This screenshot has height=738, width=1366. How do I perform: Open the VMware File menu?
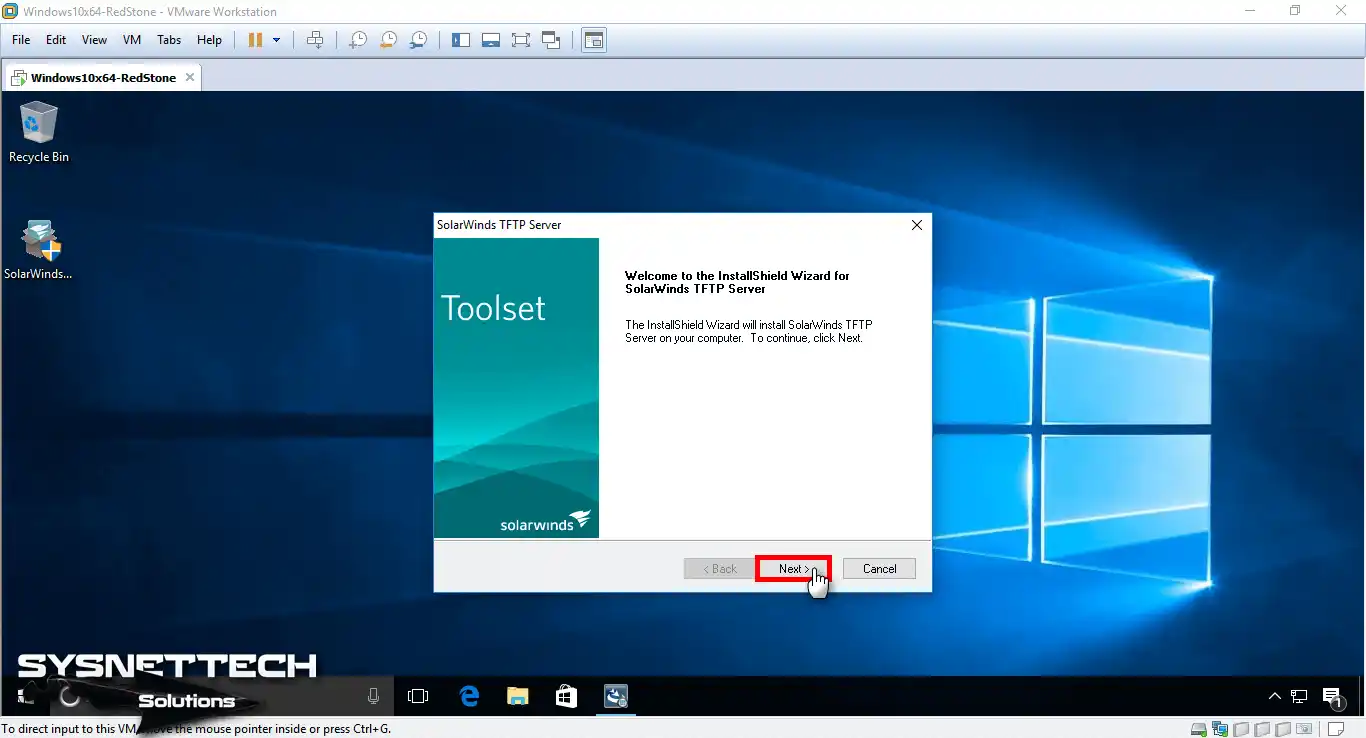pos(21,40)
